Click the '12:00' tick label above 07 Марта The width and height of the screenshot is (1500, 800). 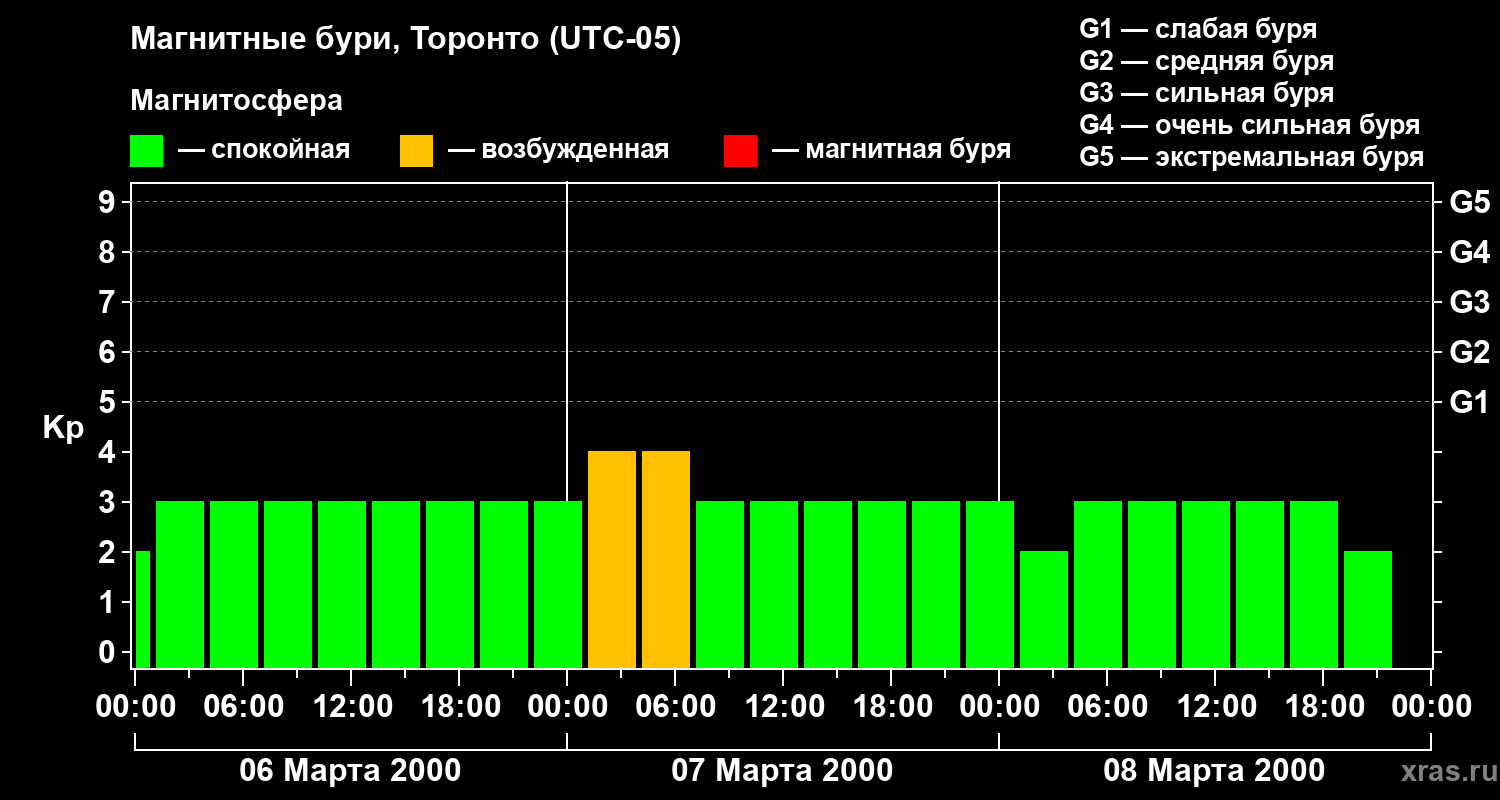coord(783,706)
